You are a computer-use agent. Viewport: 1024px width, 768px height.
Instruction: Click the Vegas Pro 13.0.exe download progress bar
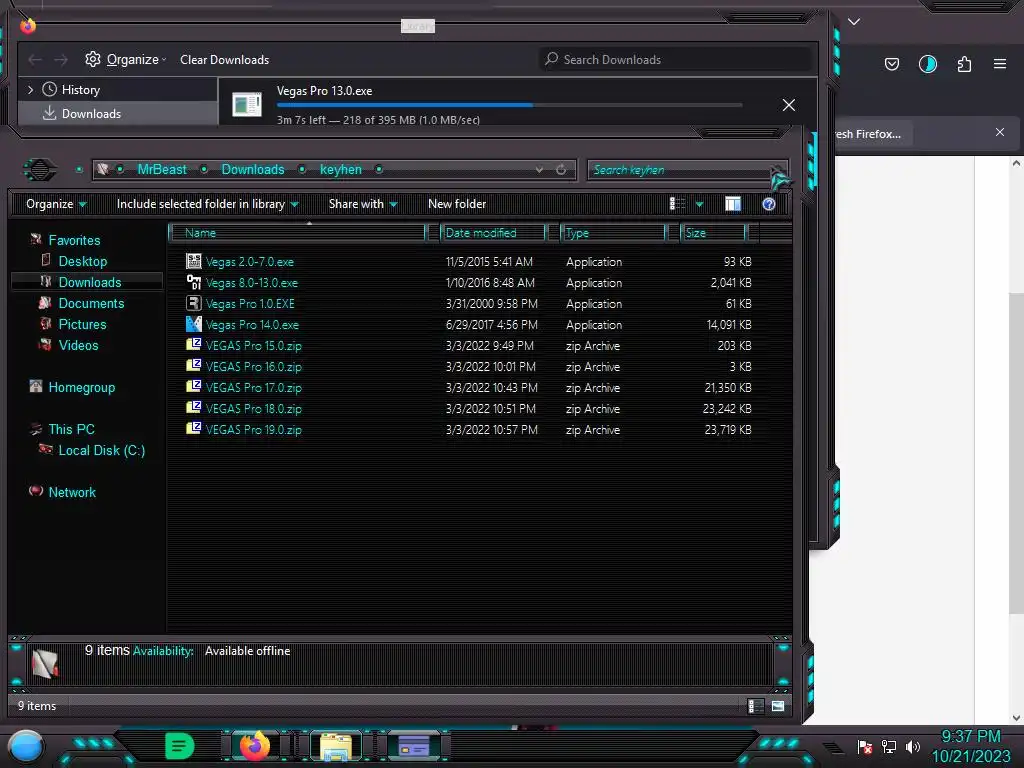509,104
